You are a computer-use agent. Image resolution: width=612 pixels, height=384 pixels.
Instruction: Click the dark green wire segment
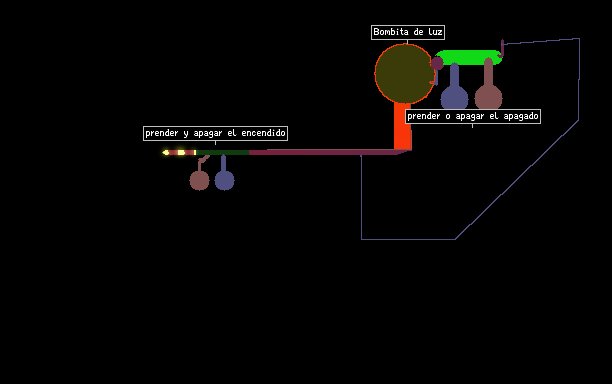point(222,152)
